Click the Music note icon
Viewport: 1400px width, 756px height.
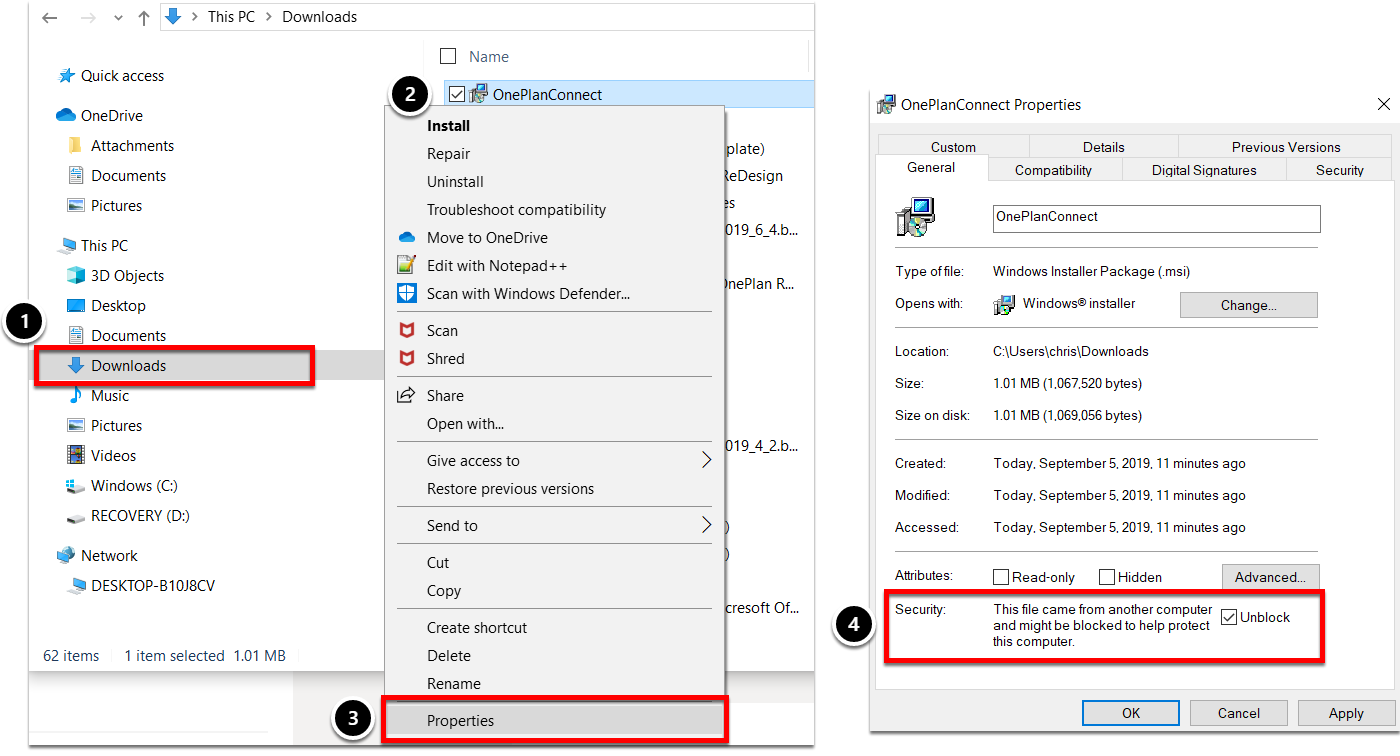coord(75,396)
